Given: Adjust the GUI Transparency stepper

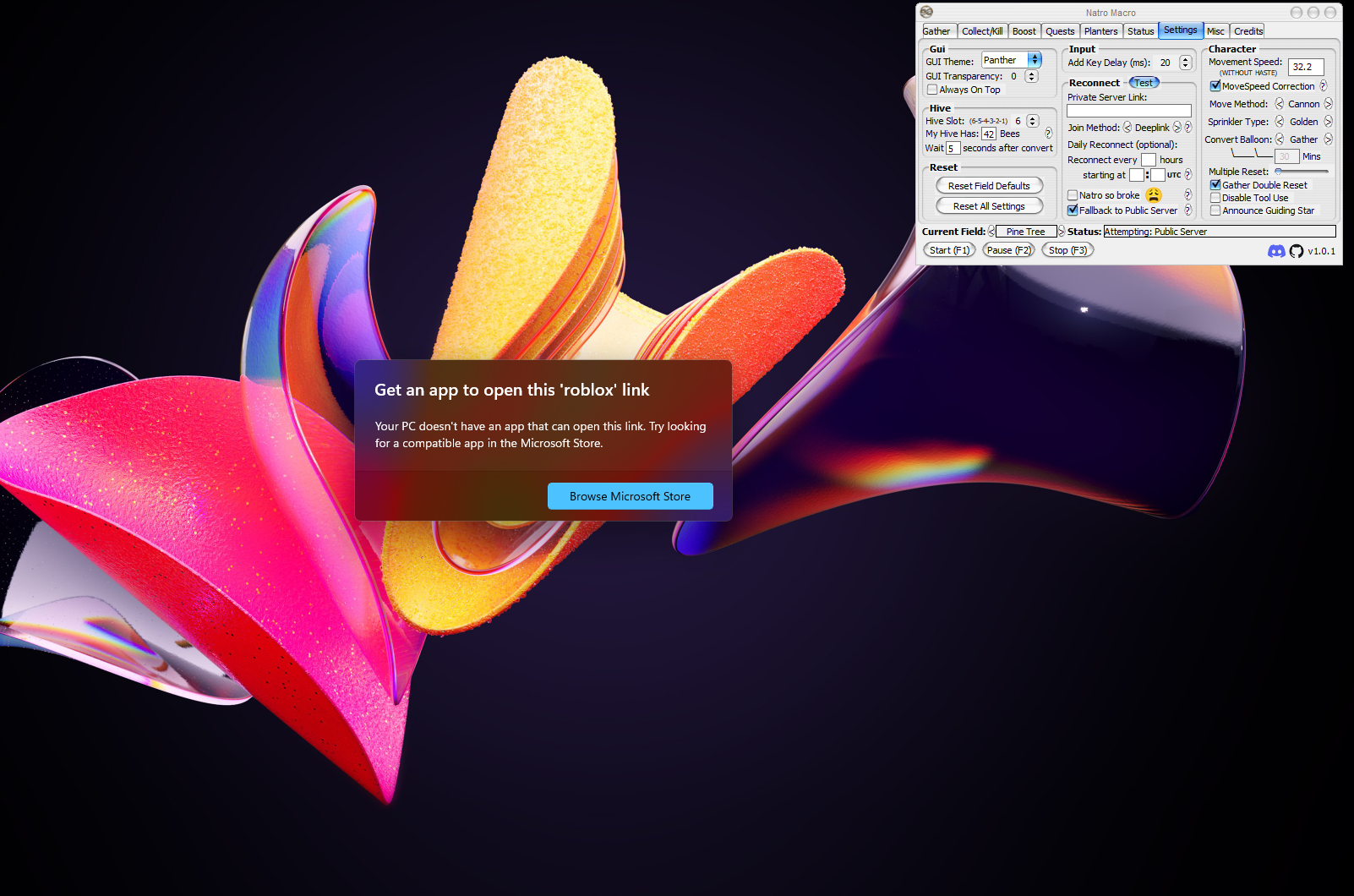Looking at the screenshot, I should pos(1031,76).
